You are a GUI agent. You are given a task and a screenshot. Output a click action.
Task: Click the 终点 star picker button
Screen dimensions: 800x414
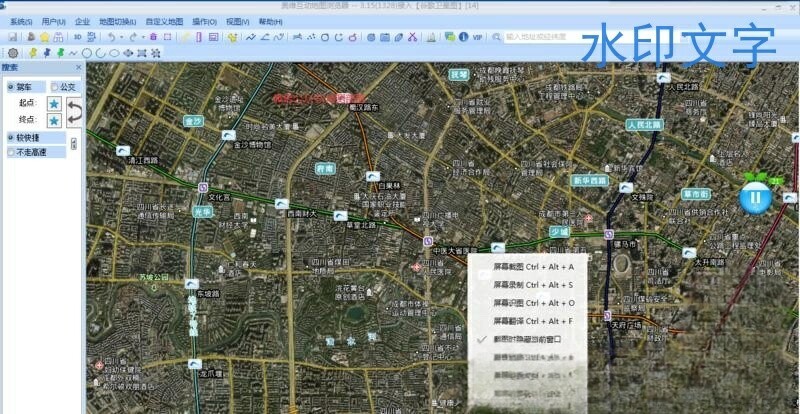pos(54,120)
